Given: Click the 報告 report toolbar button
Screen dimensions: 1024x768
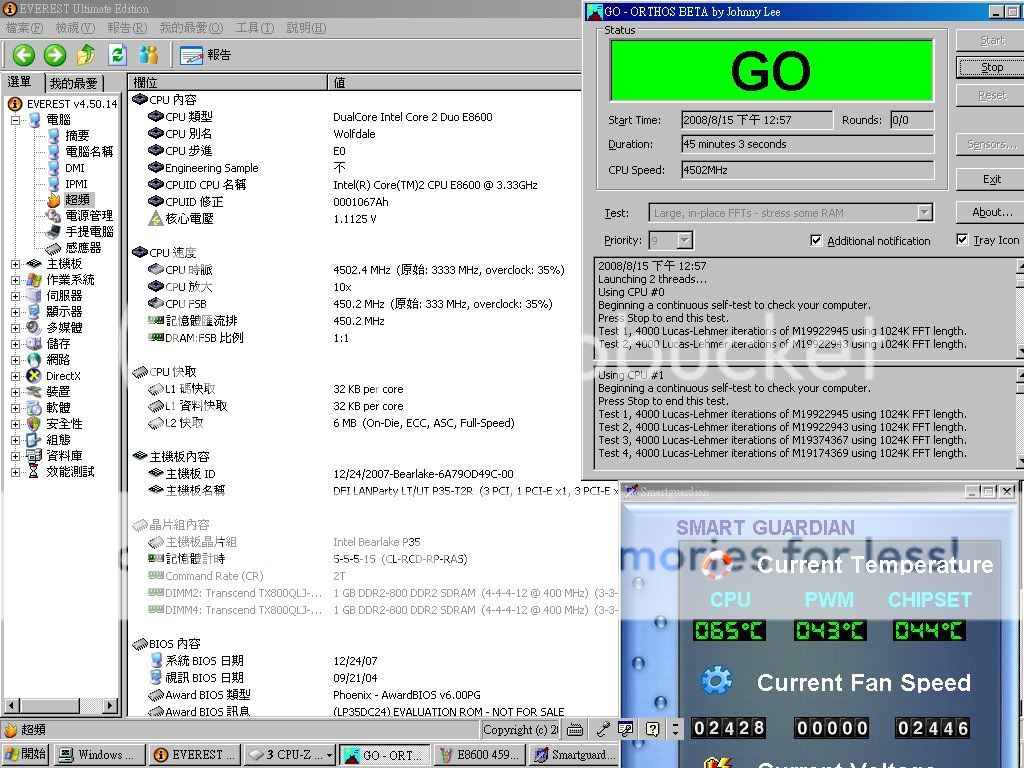Looking at the screenshot, I should pyautogui.click(x=206, y=55).
